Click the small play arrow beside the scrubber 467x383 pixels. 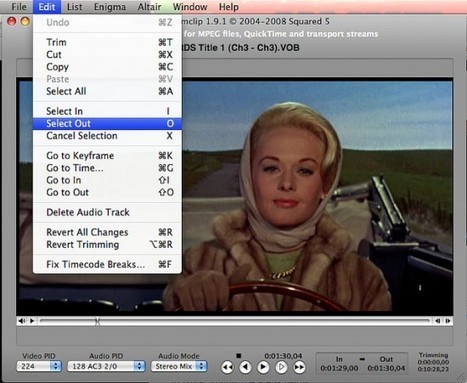tap(32, 321)
